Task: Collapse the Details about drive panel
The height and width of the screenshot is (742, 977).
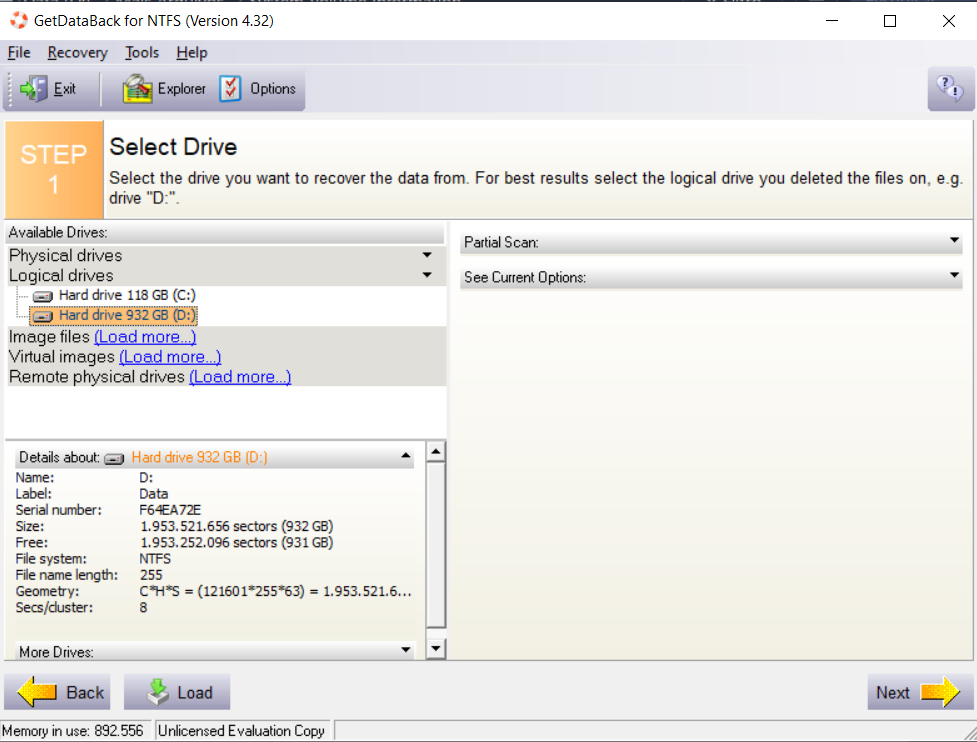Action: point(406,456)
